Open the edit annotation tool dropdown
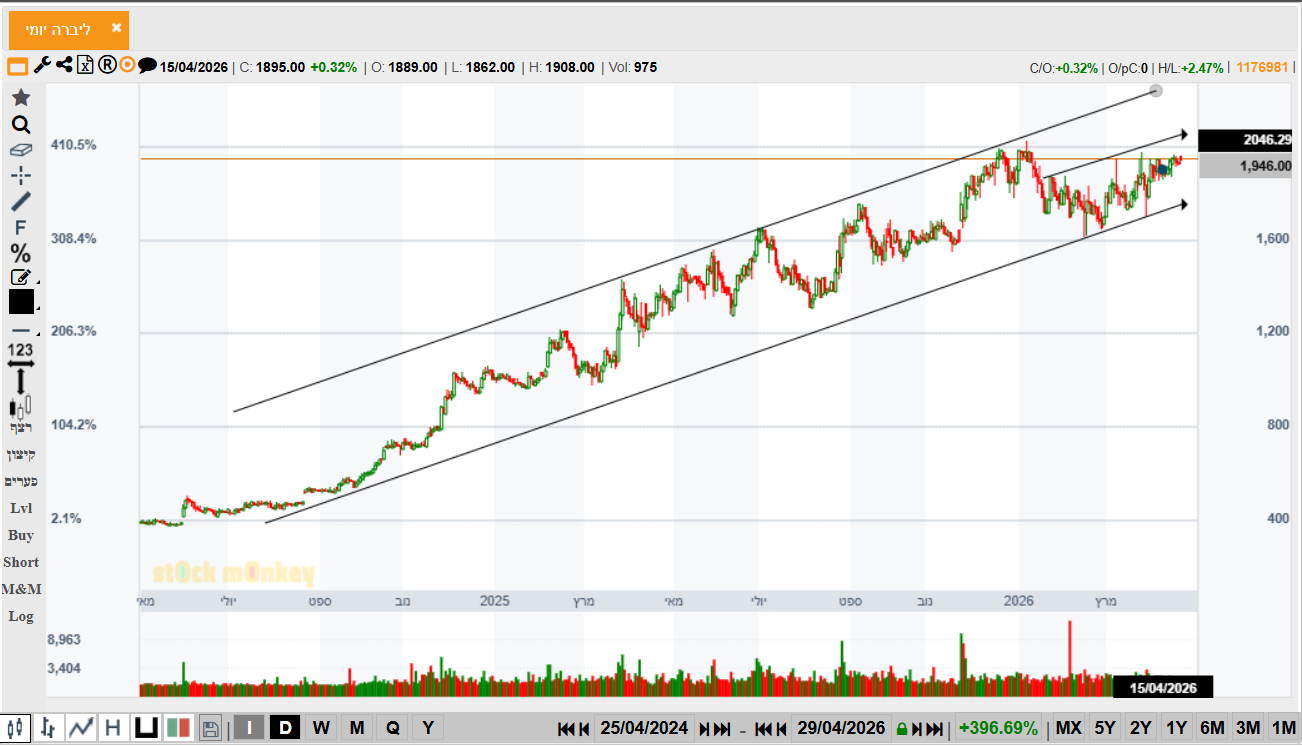 point(21,277)
